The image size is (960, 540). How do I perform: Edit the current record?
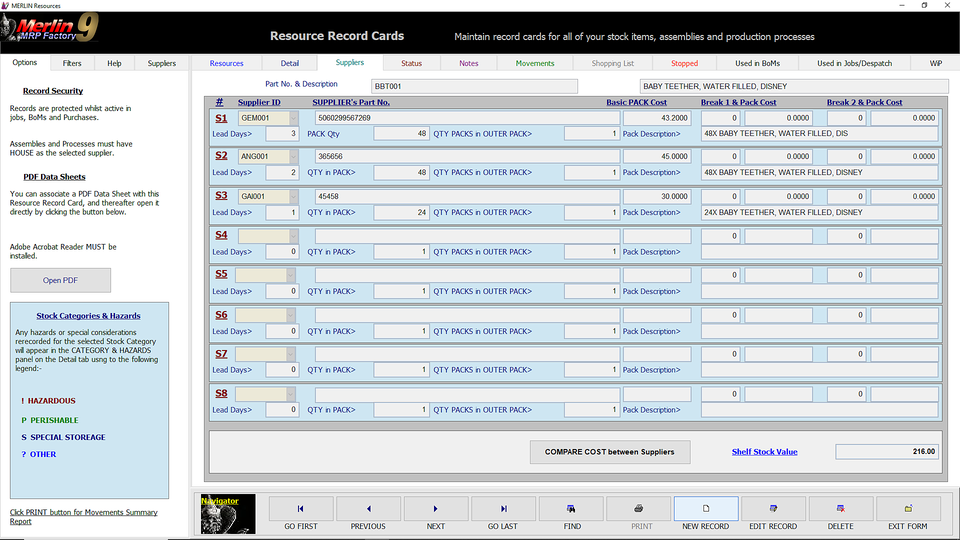773,514
